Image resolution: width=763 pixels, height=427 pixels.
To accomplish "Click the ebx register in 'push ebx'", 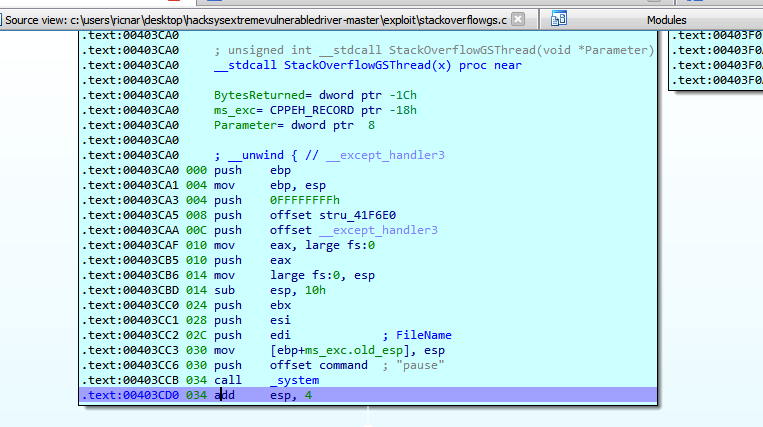I will [x=280, y=301].
